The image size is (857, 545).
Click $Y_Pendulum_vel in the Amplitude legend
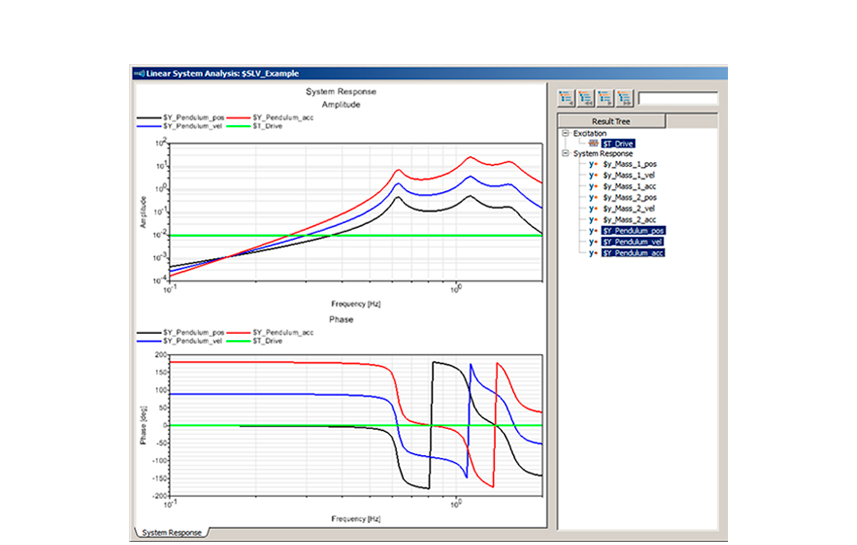coord(192,126)
